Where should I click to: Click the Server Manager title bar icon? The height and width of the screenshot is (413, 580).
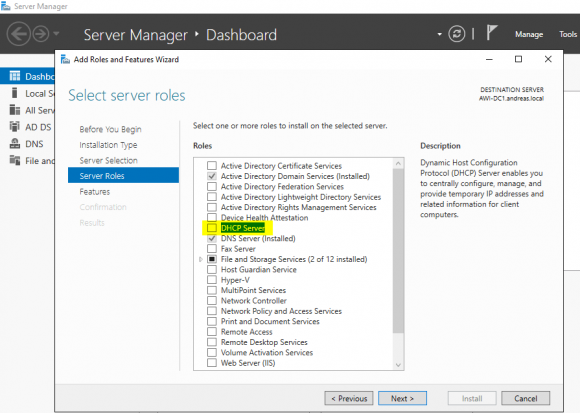pyautogui.click(x=6, y=6)
